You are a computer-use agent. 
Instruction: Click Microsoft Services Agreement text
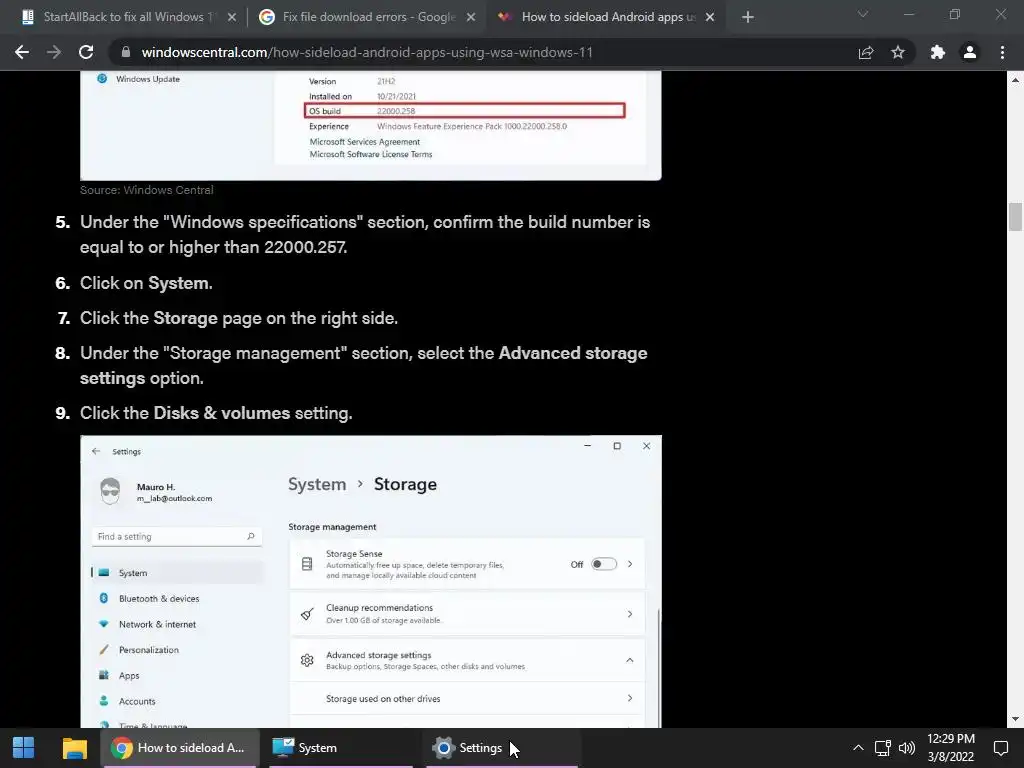click(x=364, y=142)
